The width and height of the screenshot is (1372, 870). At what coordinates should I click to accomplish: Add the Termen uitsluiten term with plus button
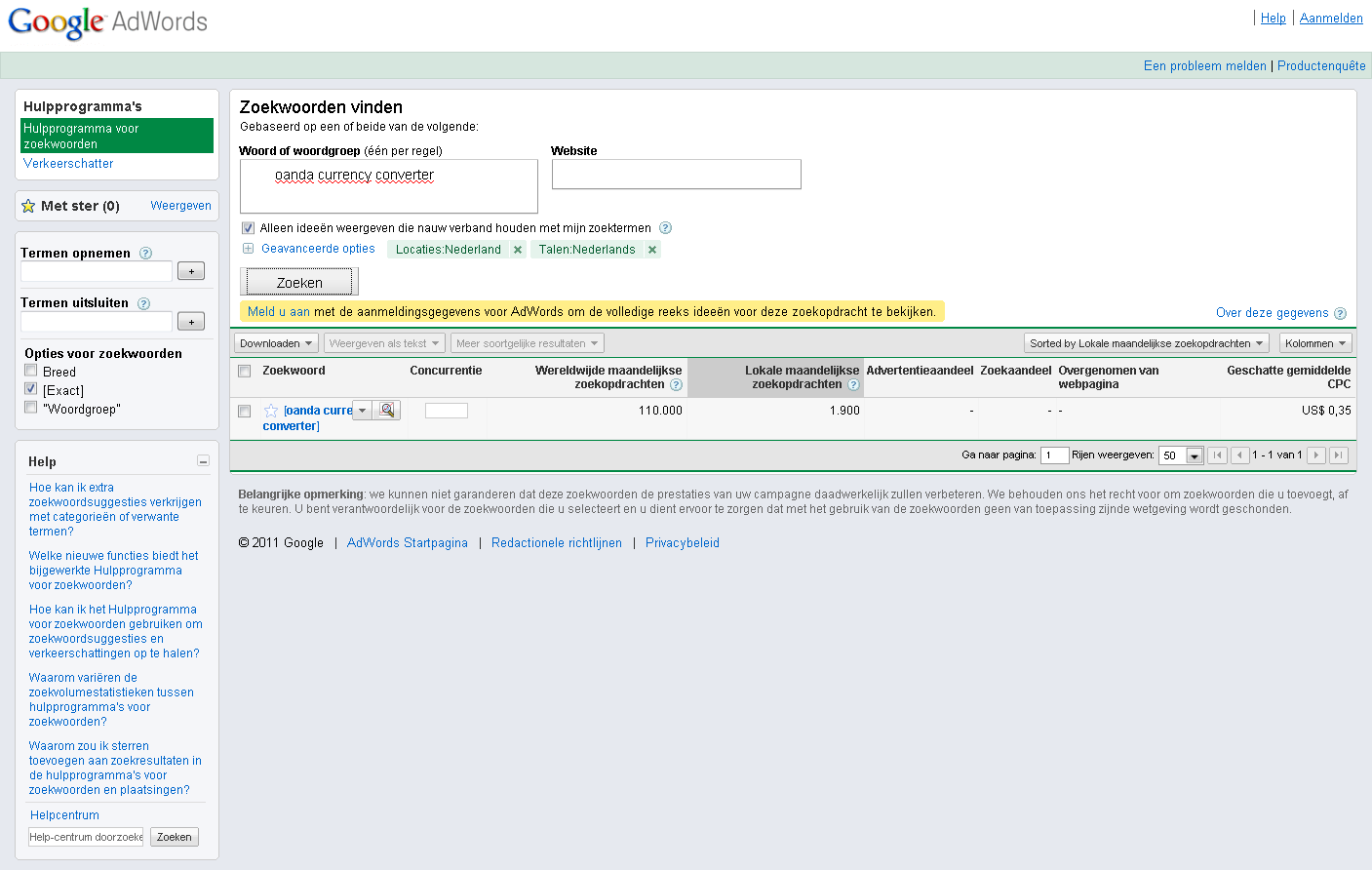tap(191, 322)
